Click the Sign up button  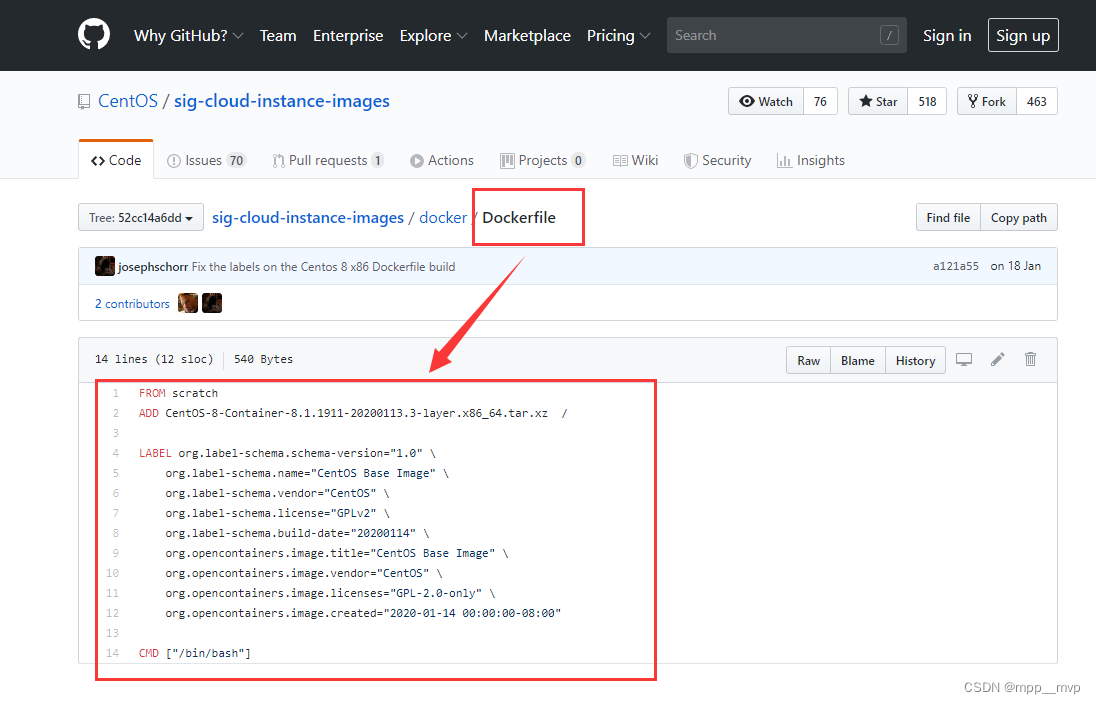click(x=1023, y=35)
